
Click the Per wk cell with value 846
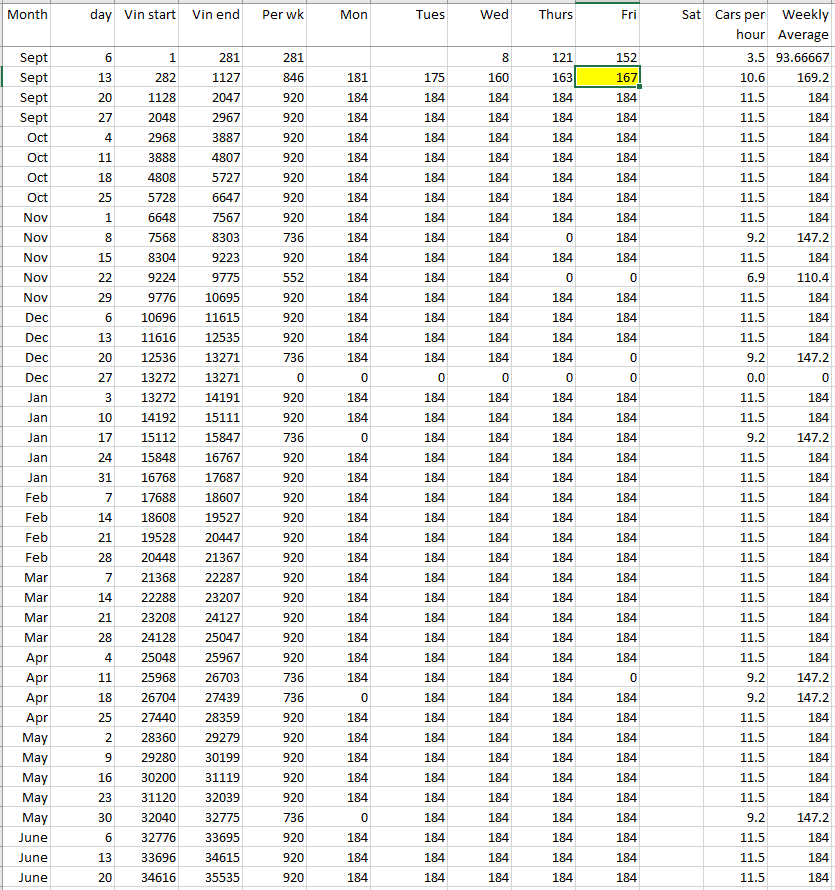pyautogui.click(x=276, y=78)
